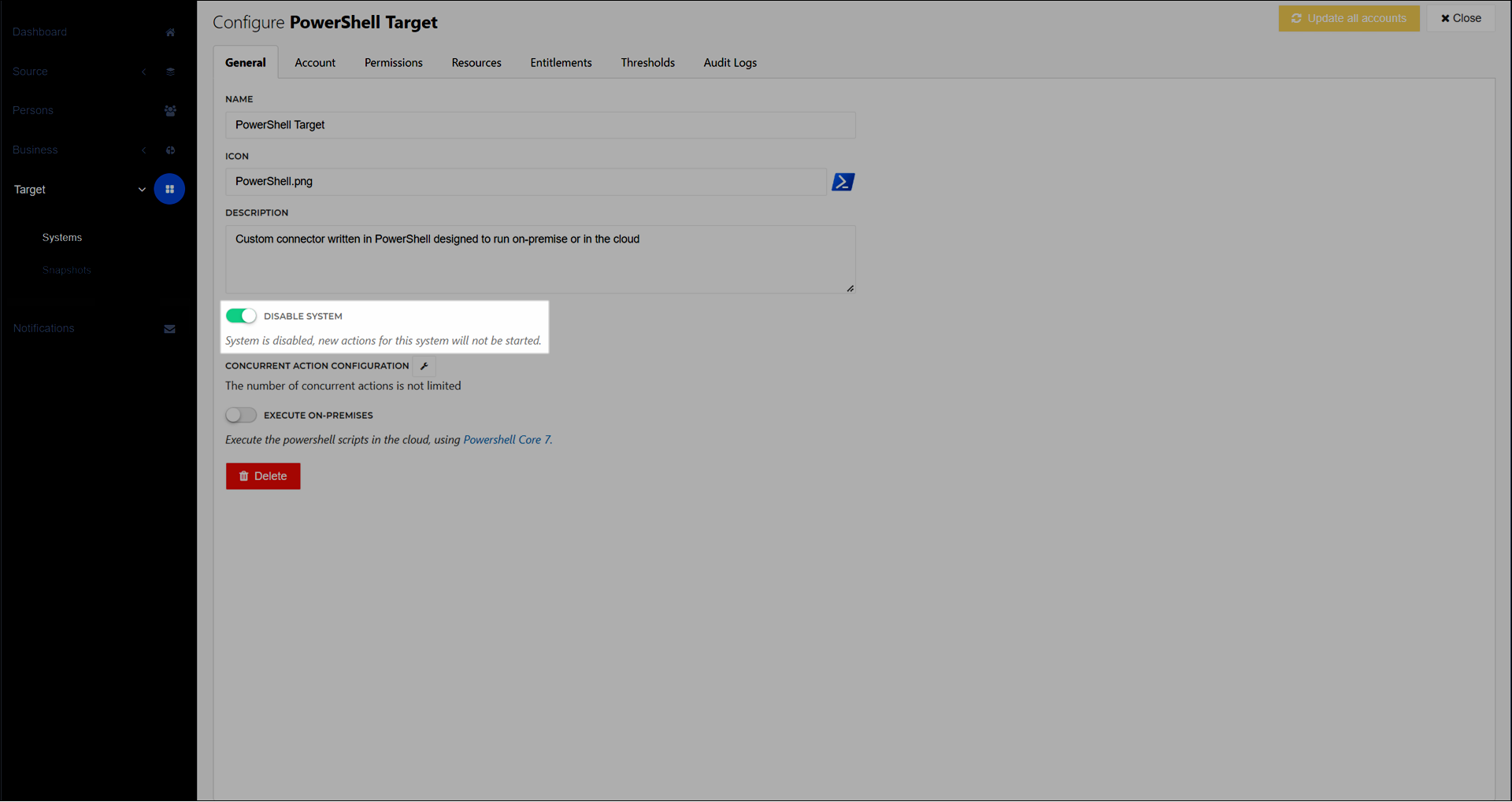Open the Entitlements tab
The width and height of the screenshot is (1512, 802).
click(561, 62)
